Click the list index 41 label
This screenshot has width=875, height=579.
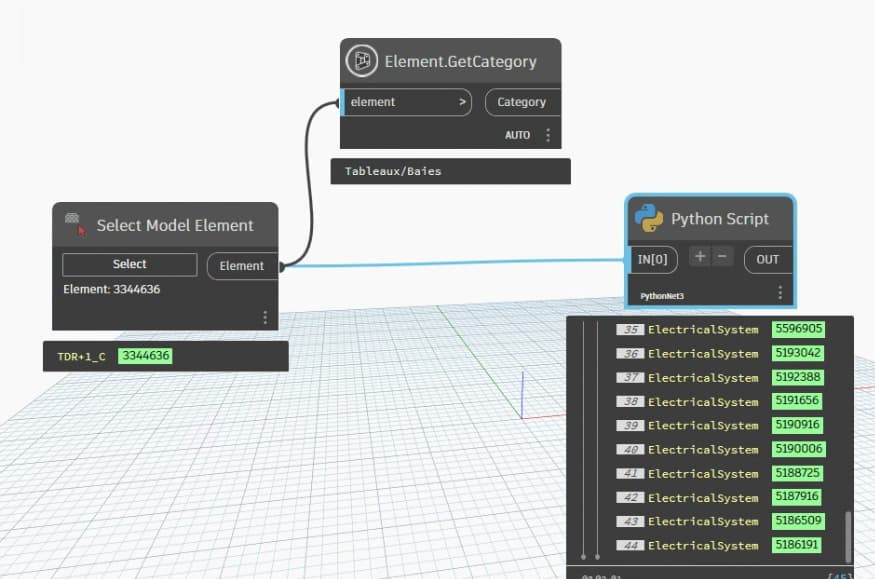630,474
